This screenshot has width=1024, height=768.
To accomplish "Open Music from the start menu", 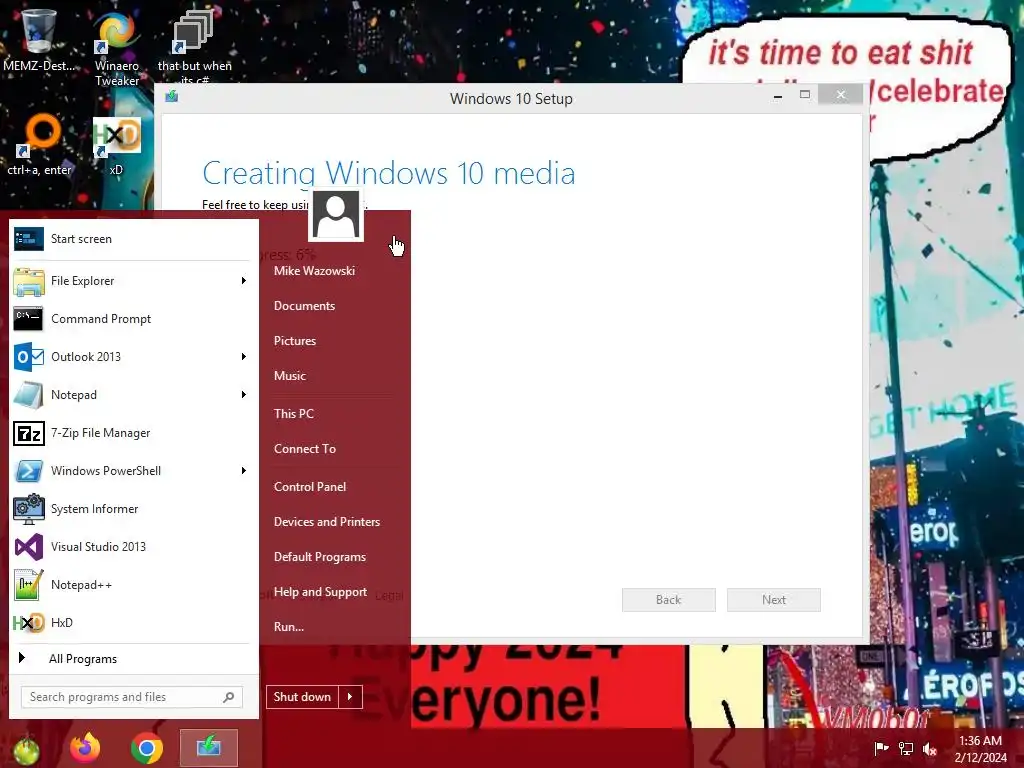I will tap(290, 376).
